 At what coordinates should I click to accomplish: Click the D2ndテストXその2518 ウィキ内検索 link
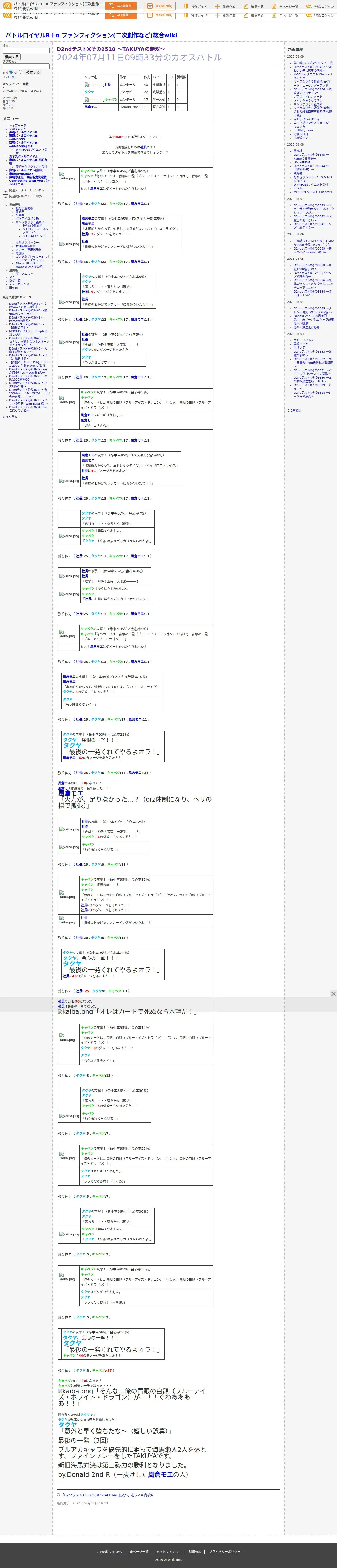[108, 1495]
